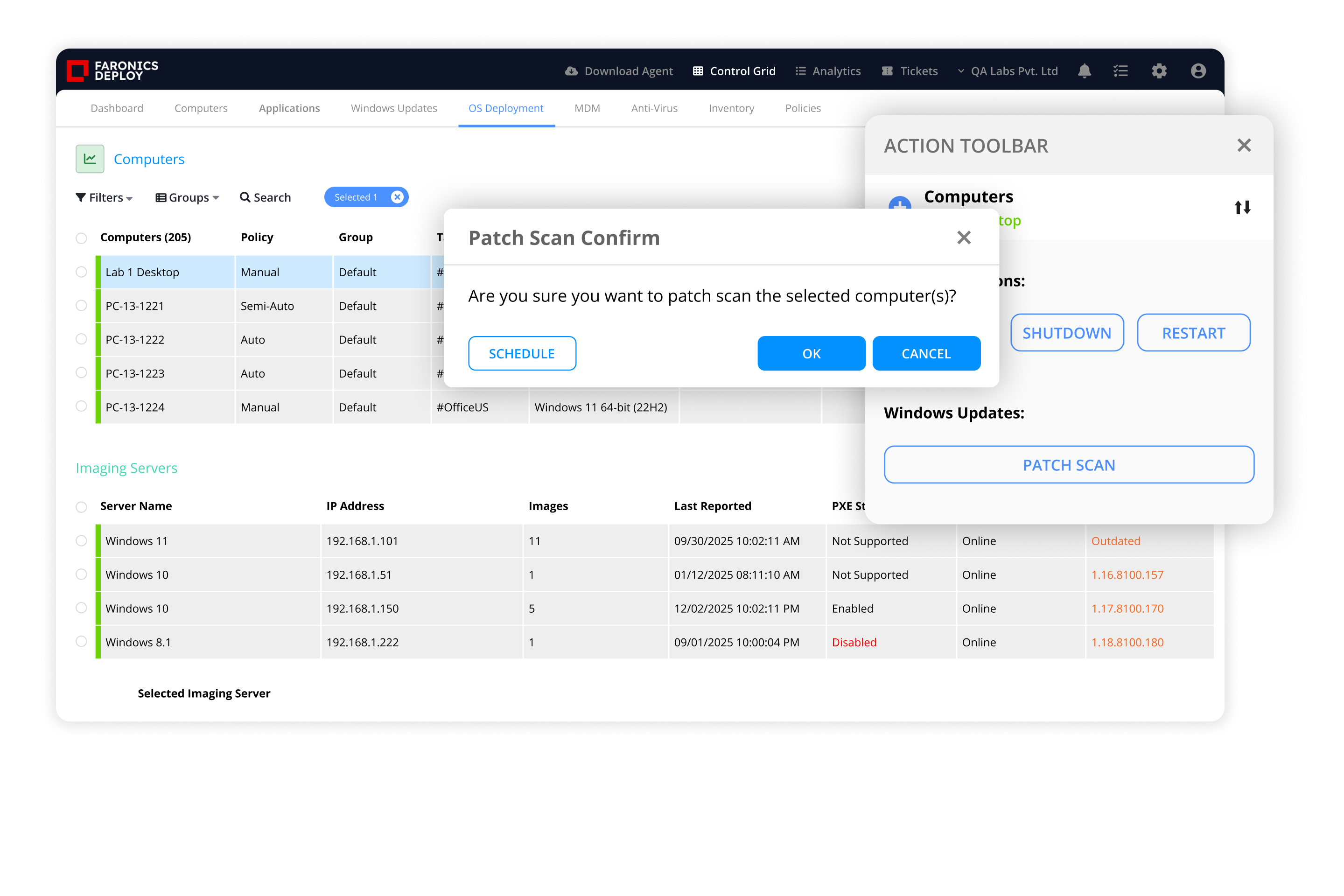The height and width of the screenshot is (896, 1344).
Task: Click the SCHEDULE button
Action: pos(521,354)
